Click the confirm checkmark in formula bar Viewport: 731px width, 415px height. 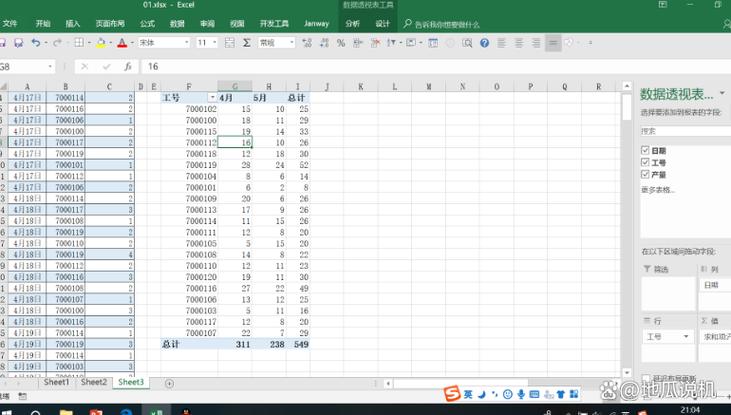tap(106, 67)
